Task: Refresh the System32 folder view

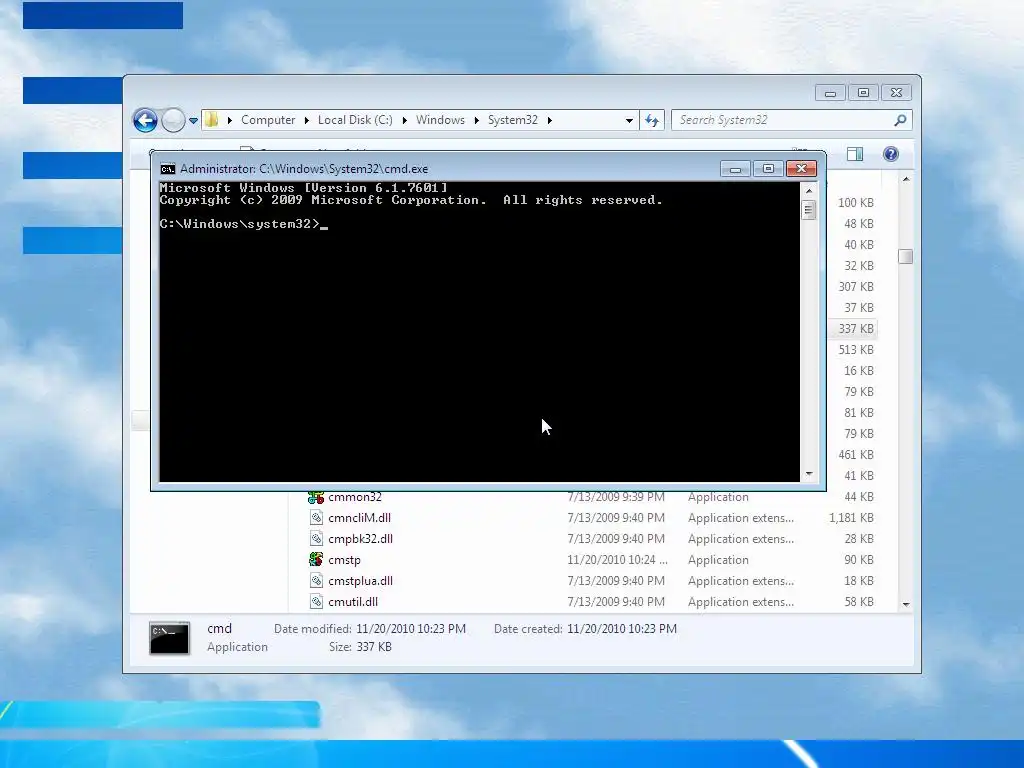Action: pyautogui.click(x=652, y=120)
